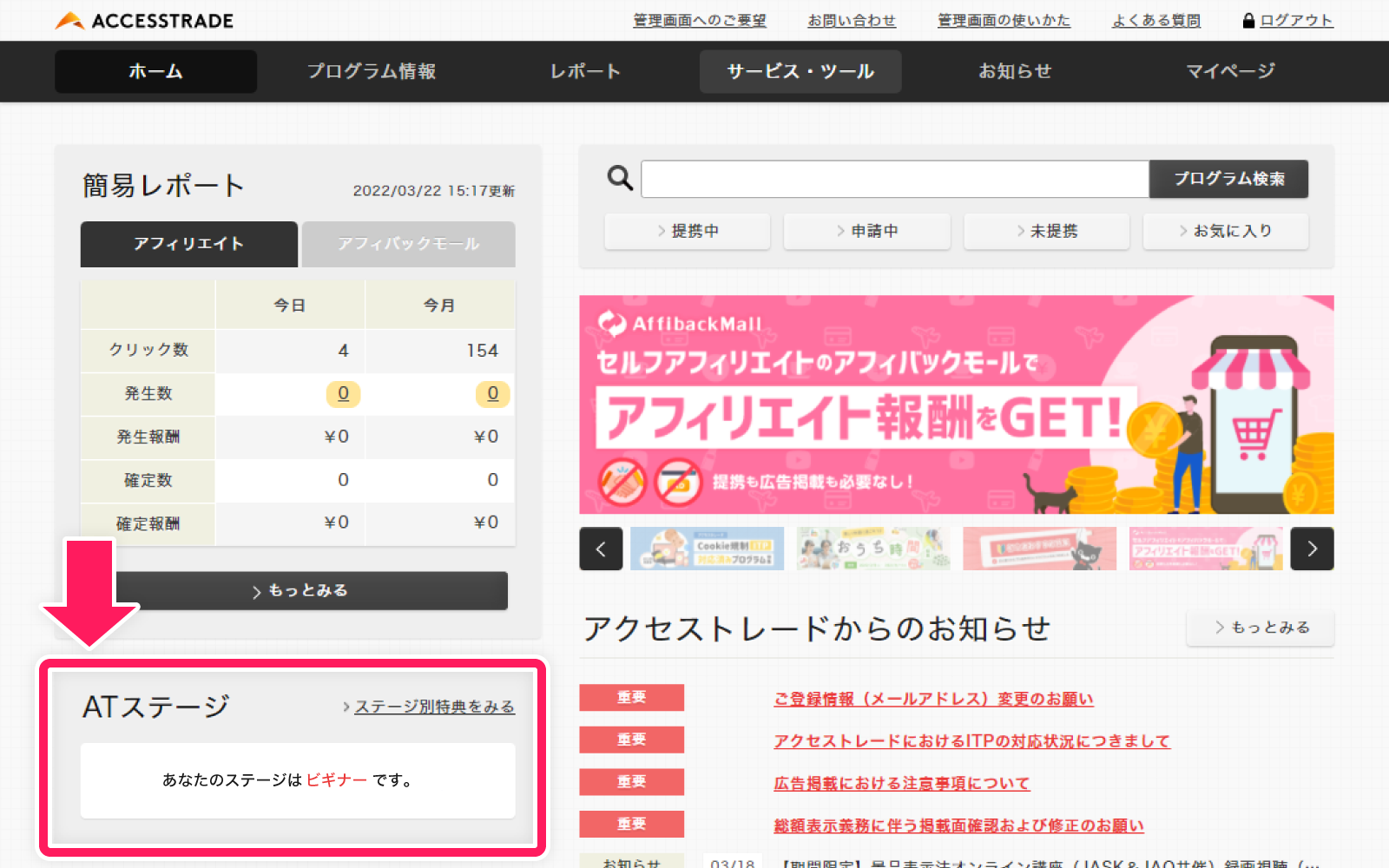
Task: Click the ビギナー stage text
Action: coord(337,780)
